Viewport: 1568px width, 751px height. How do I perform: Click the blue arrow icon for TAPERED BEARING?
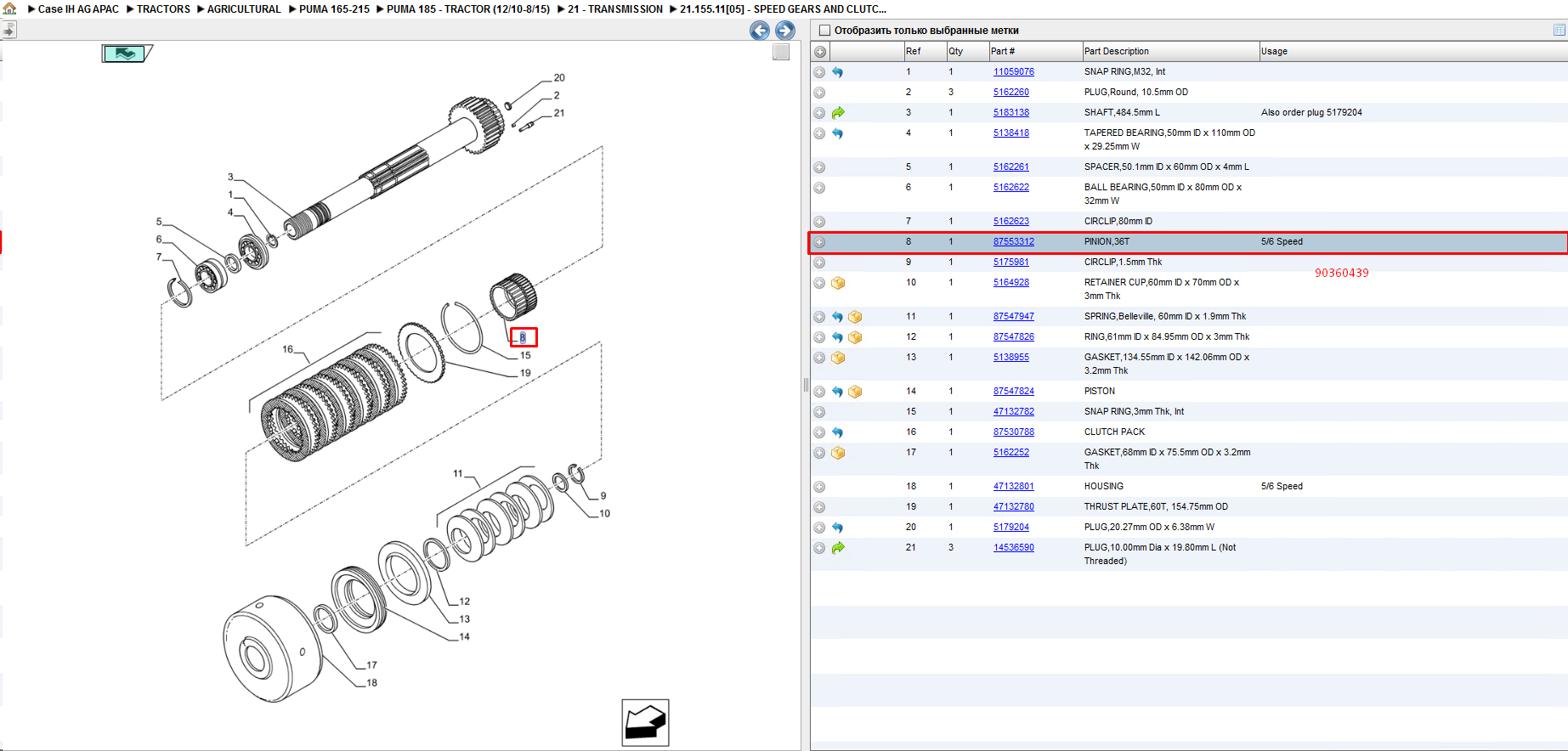(x=838, y=133)
